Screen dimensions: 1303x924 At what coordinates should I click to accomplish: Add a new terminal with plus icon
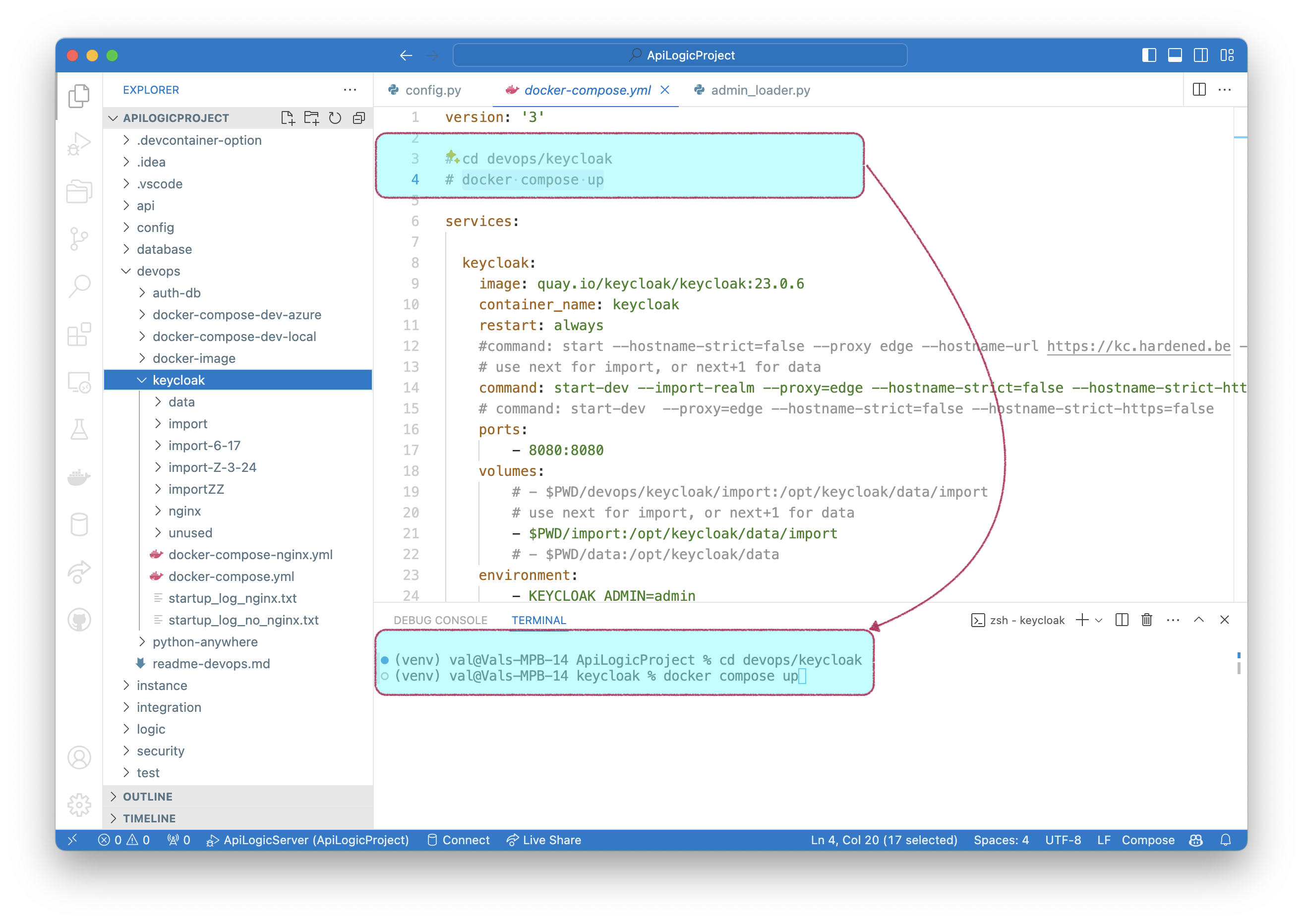click(1082, 620)
